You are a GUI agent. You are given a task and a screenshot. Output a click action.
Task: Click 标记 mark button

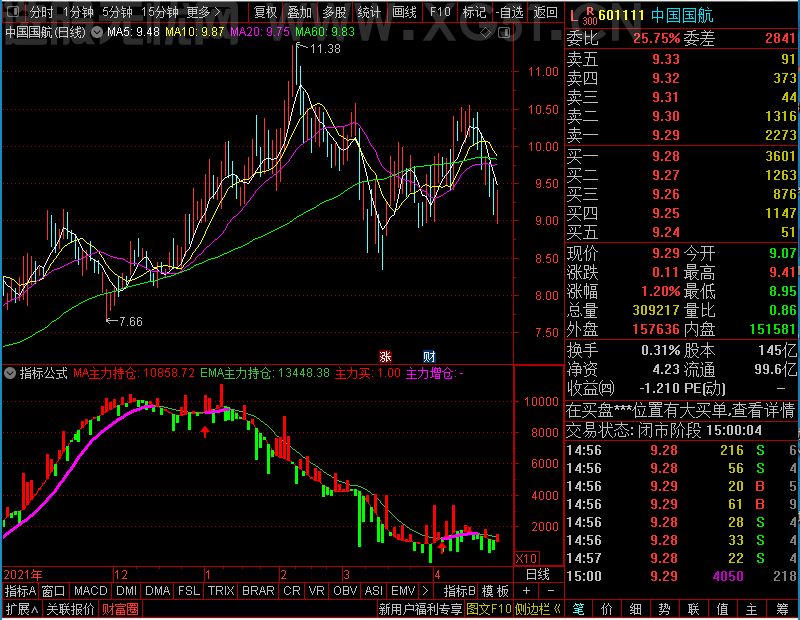pos(474,12)
